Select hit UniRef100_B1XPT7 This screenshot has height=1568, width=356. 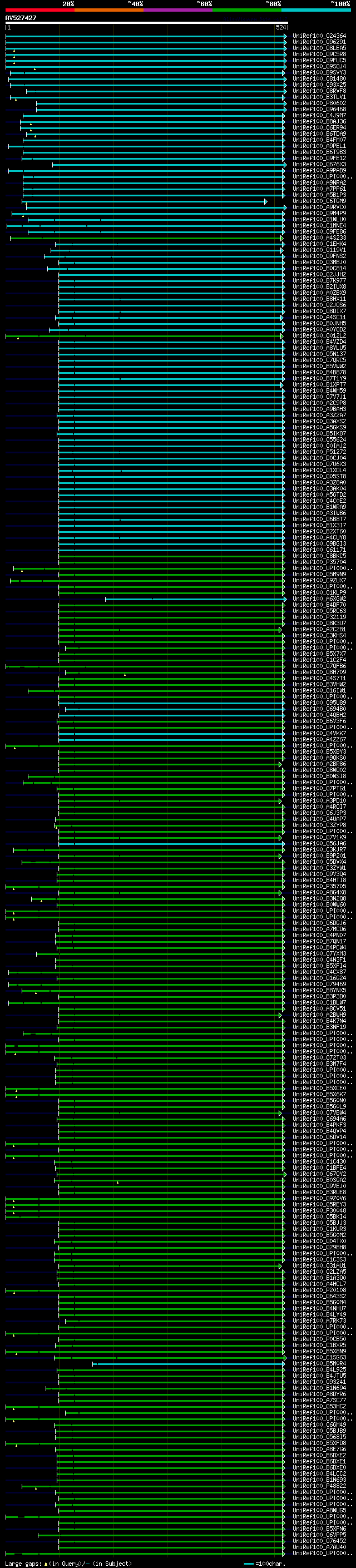pyautogui.click(x=319, y=385)
